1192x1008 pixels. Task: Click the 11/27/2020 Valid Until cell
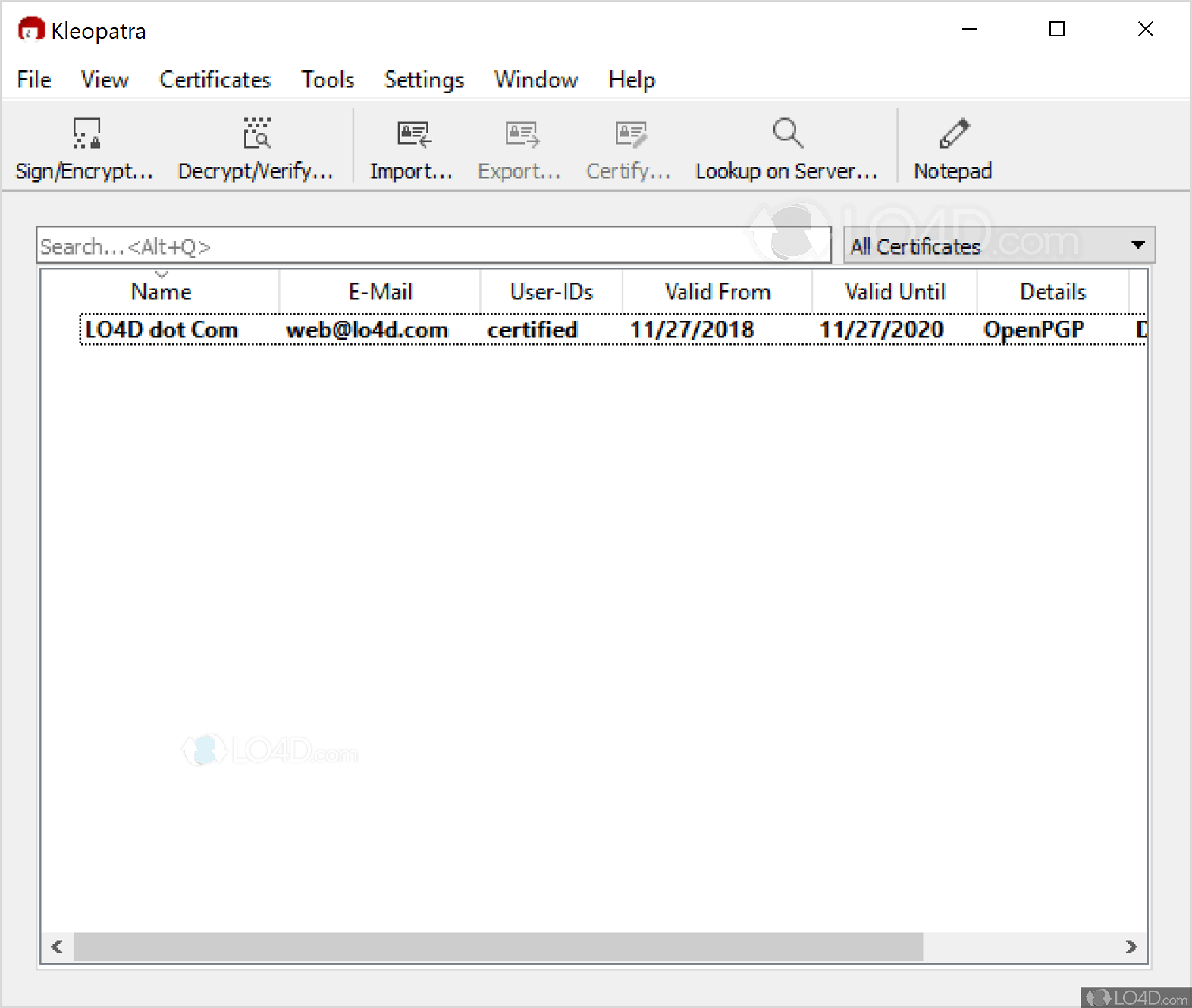pos(882,330)
